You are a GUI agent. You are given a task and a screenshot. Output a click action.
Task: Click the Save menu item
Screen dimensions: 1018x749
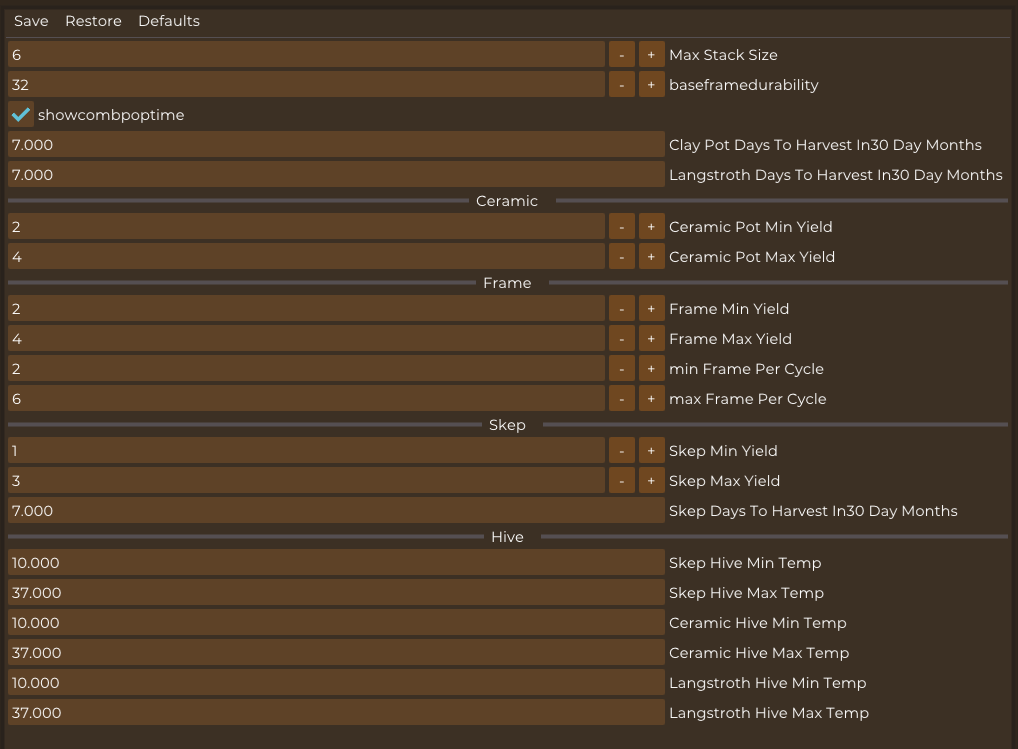tap(31, 21)
